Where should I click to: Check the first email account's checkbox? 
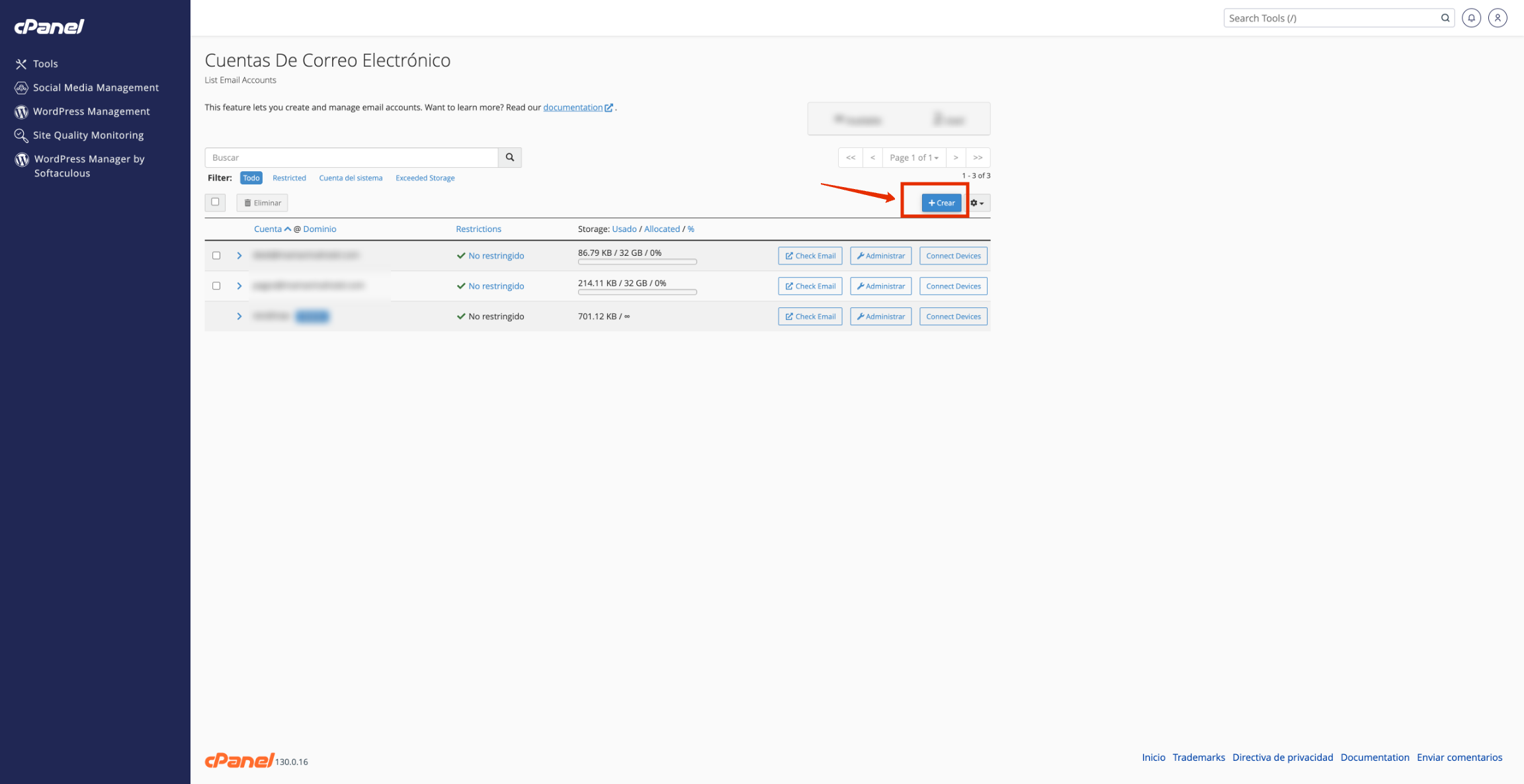[x=216, y=255]
